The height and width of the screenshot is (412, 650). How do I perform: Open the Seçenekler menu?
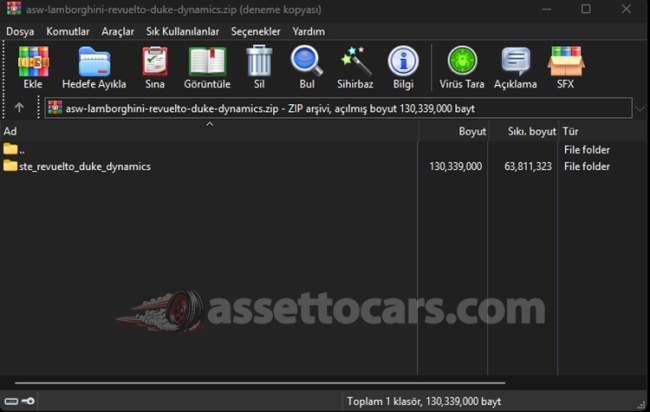click(256, 31)
